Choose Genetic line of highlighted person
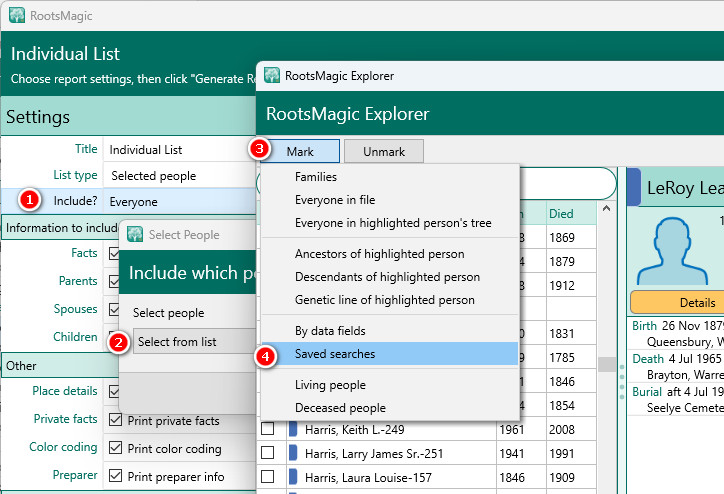The image size is (724, 494). pos(390,300)
